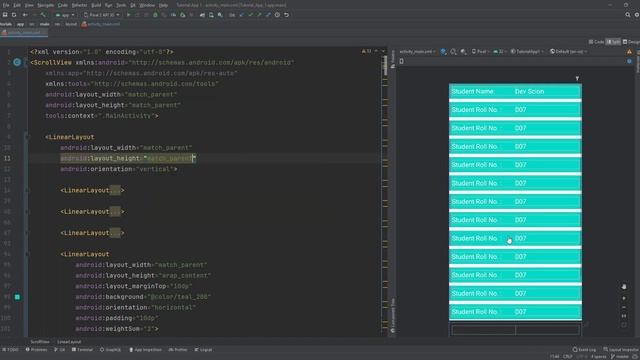This screenshot has height=360, width=640.
Task: Click the teal color gutter icon
Action: pyautogui.click(x=17, y=297)
